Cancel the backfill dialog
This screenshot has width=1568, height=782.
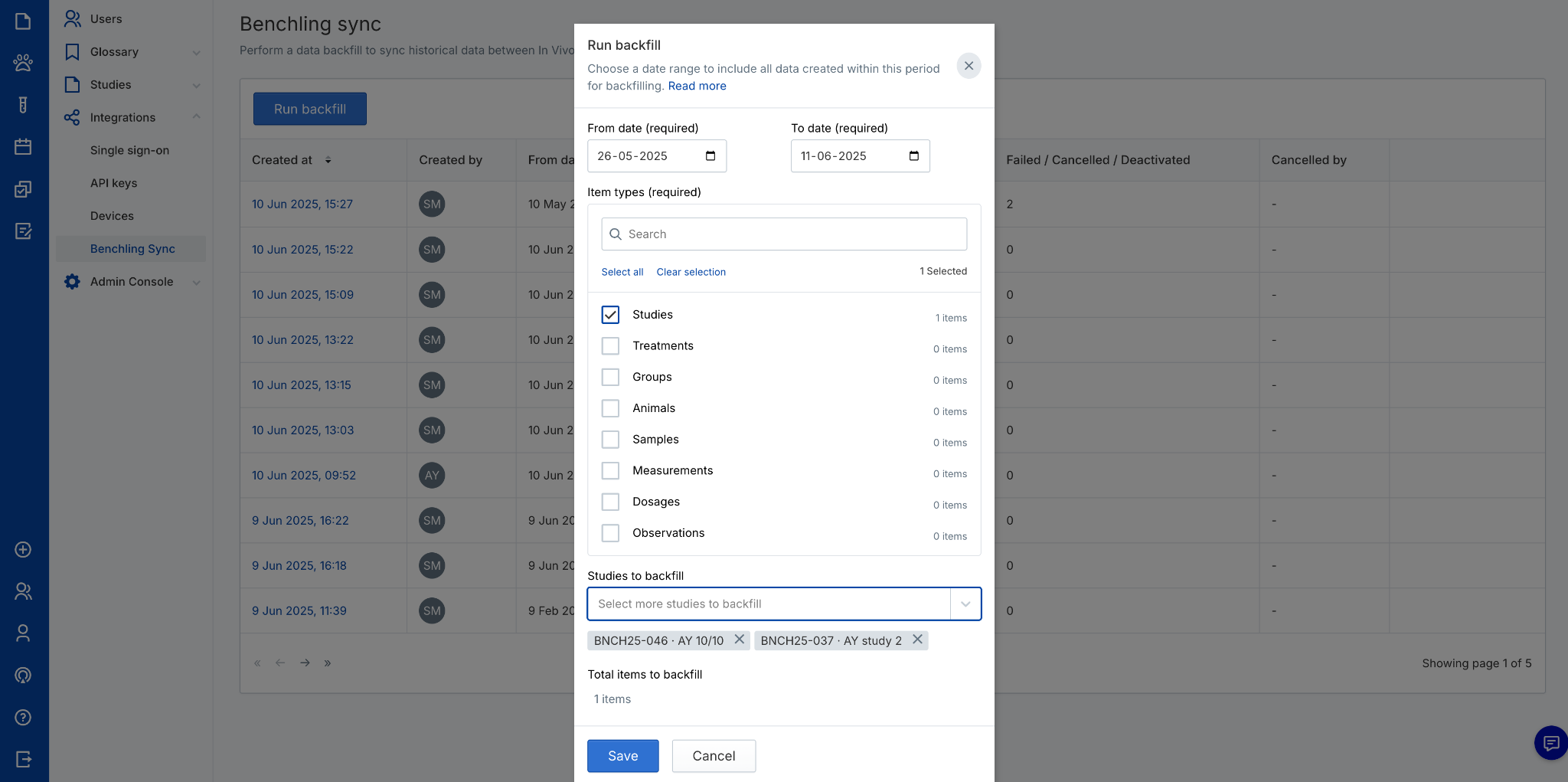[714, 756]
